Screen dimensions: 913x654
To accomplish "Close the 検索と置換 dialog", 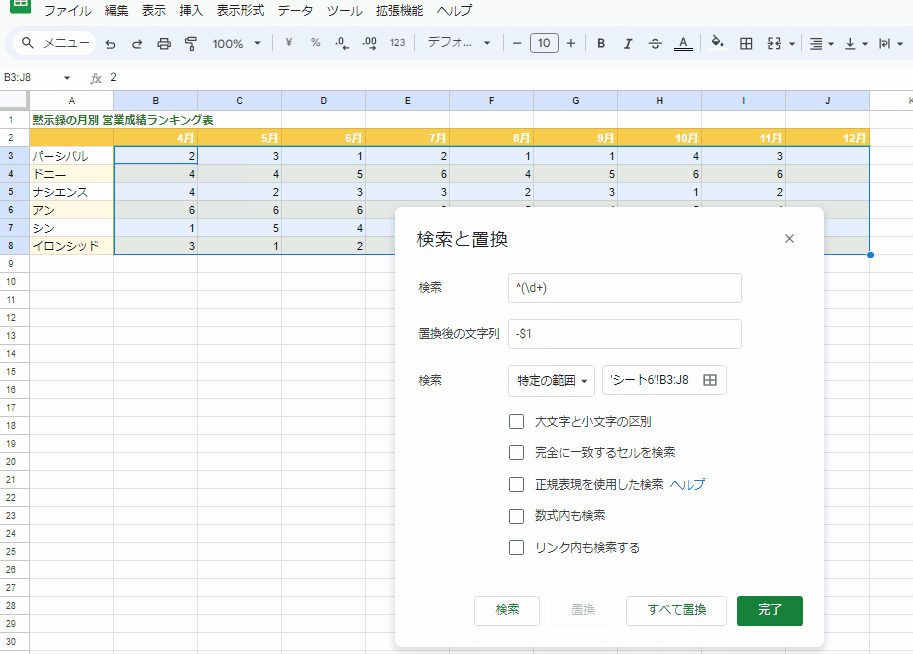I will [789, 239].
